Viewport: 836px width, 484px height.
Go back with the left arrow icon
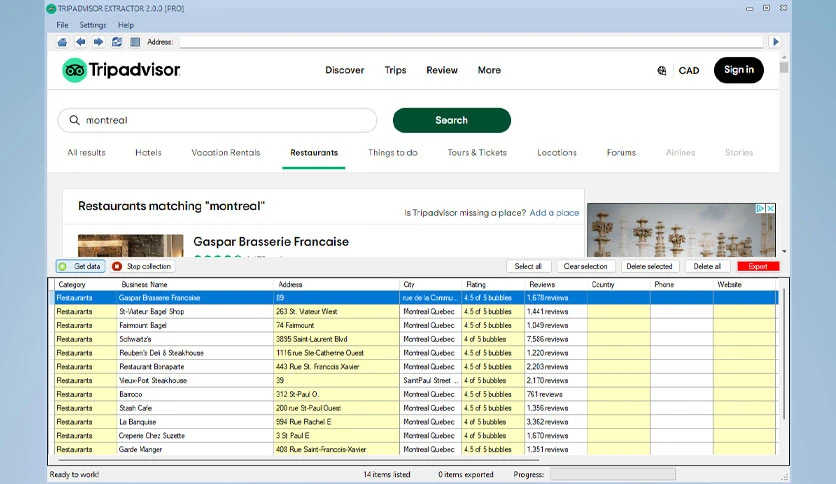point(81,42)
